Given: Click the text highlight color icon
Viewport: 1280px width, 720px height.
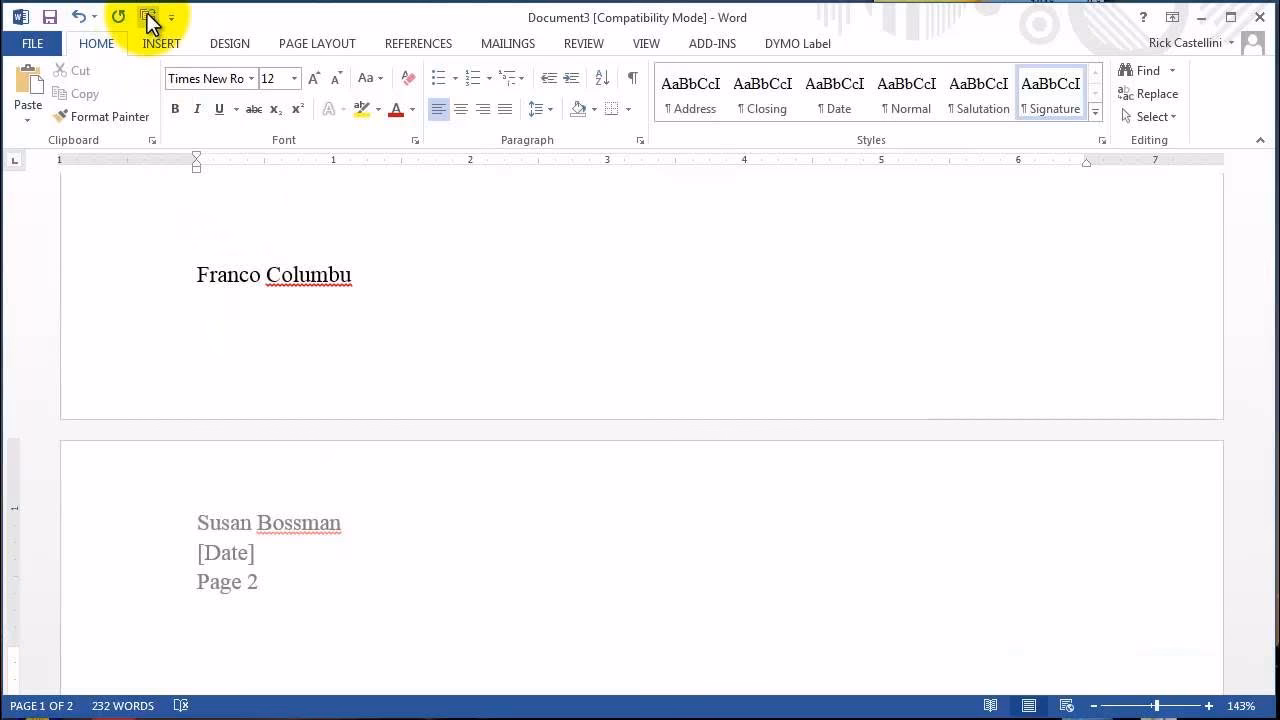Looking at the screenshot, I should pyautogui.click(x=362, y=108).
